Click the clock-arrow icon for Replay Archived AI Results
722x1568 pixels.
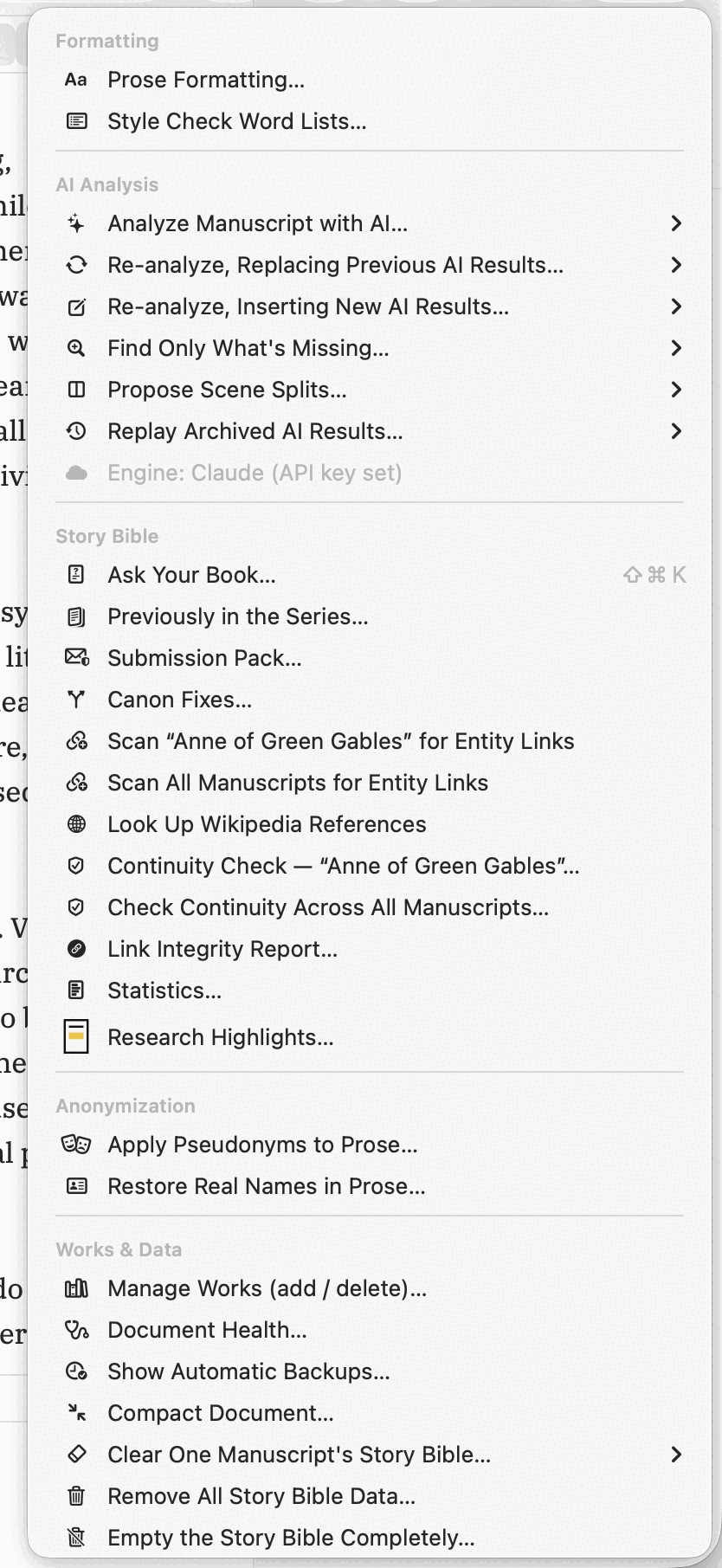pos(76,431)
